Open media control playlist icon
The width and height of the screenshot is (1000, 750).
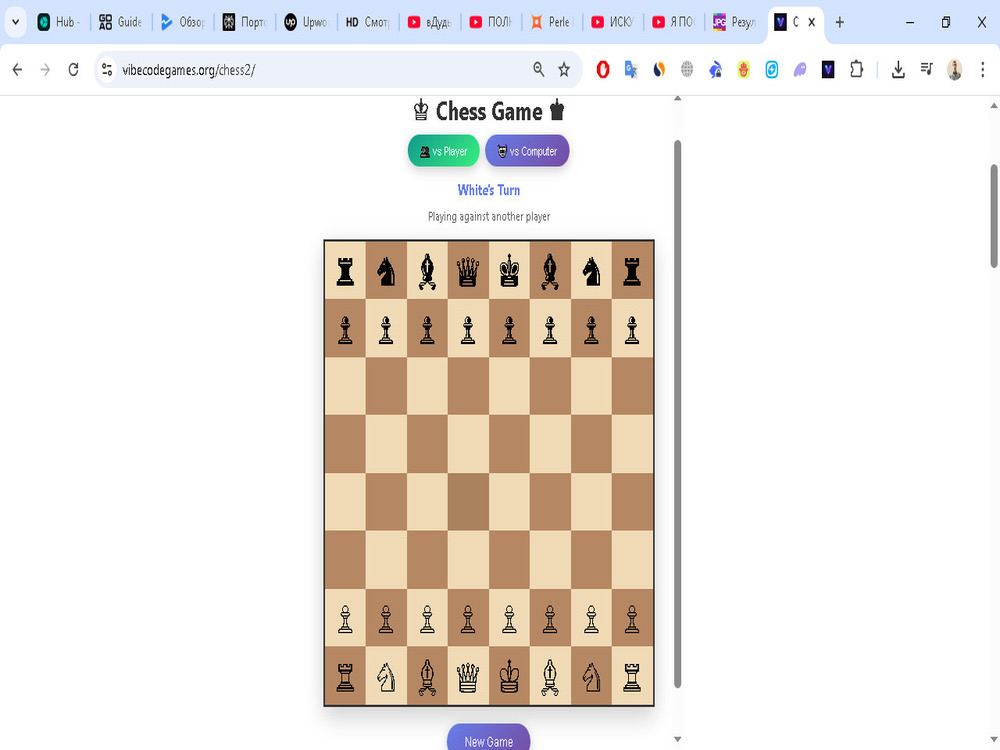927,69
